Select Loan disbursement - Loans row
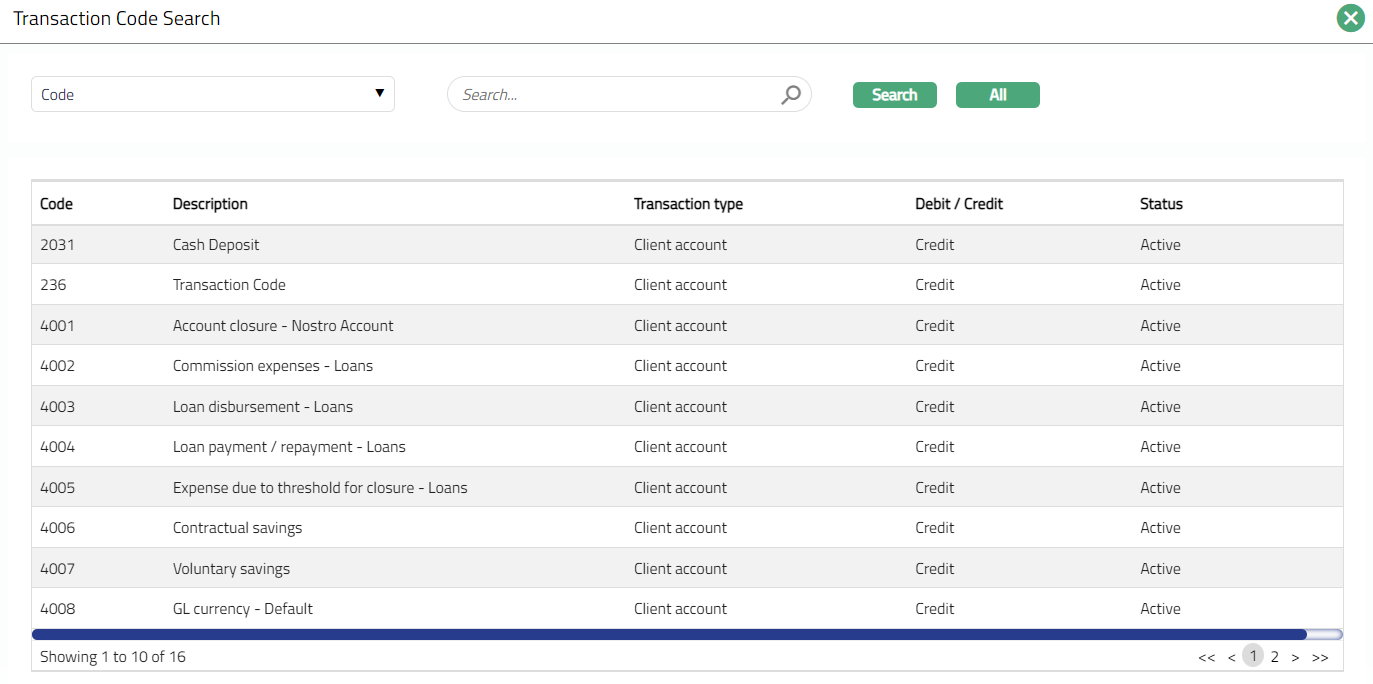The image size is (1373, 684). (262, 407)
